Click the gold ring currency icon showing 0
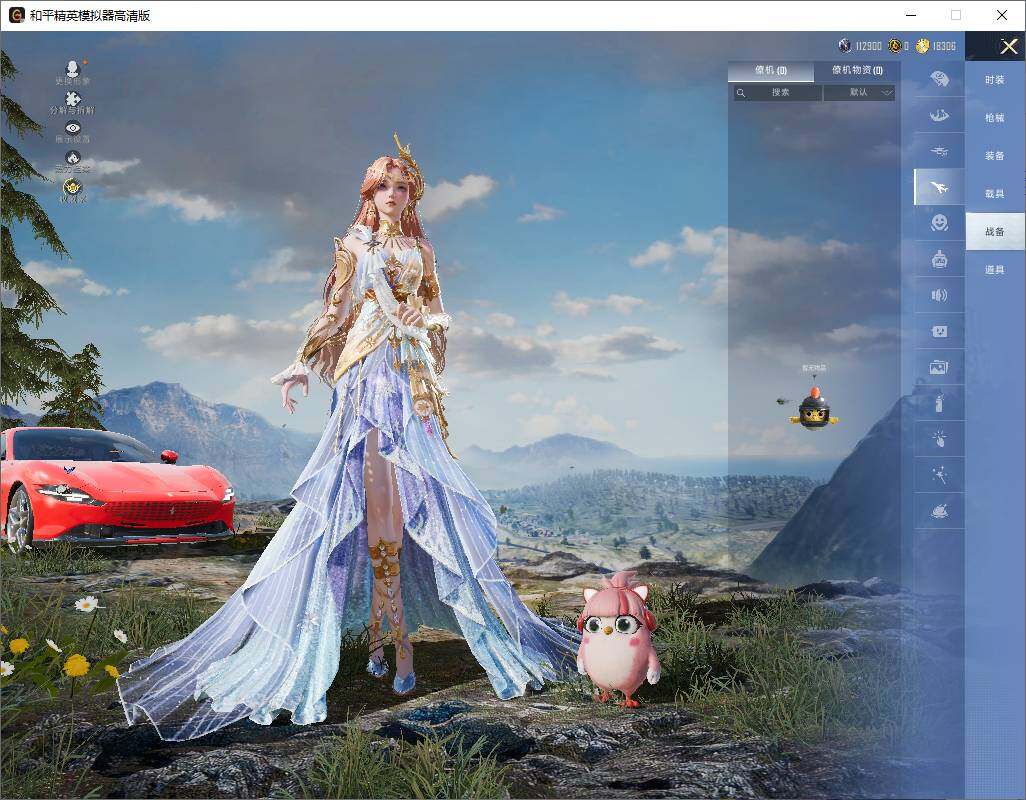 pos(894,46)
